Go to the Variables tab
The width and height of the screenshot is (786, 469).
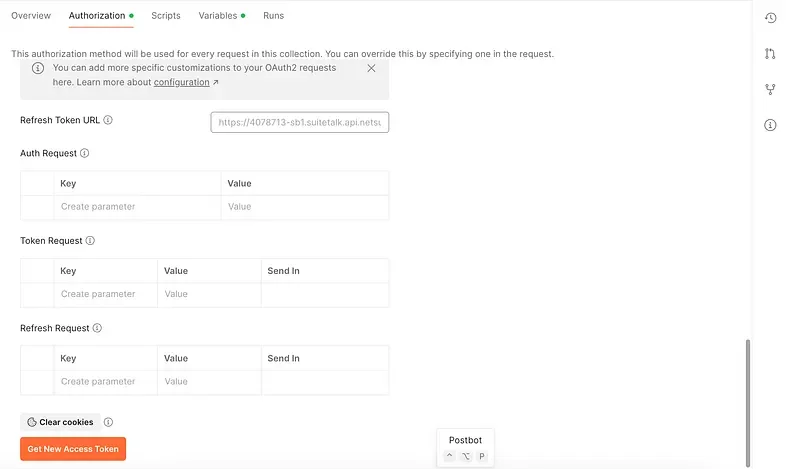[218, 16]
